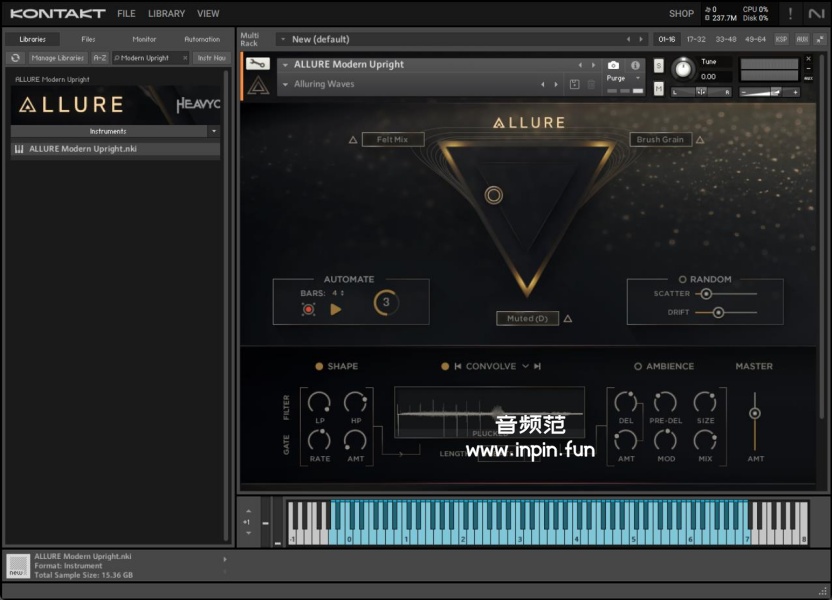Click the camera snapshot view icon
Viewport: 832px width, 600px height.
(613, 65)
